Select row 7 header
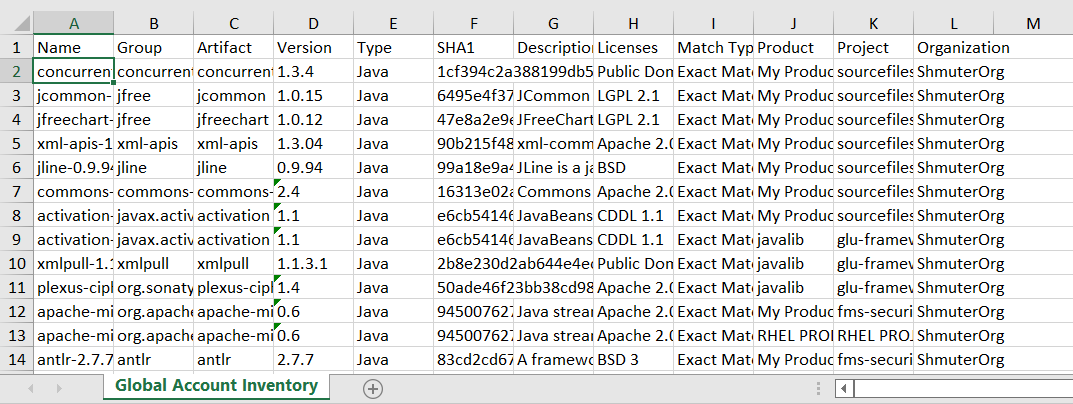The width and height of the screenshot is (1073, 404). (16, 191)
